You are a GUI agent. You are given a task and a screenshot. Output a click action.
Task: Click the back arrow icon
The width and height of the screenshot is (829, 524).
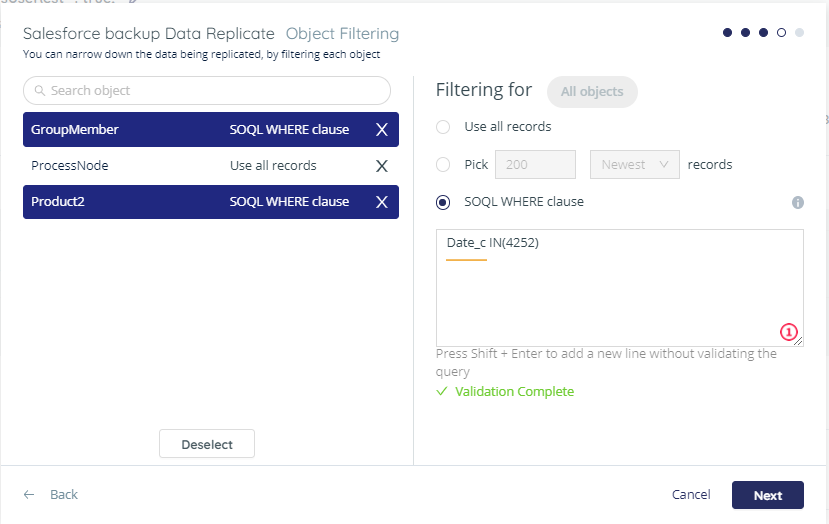click(x=29, y=495)
